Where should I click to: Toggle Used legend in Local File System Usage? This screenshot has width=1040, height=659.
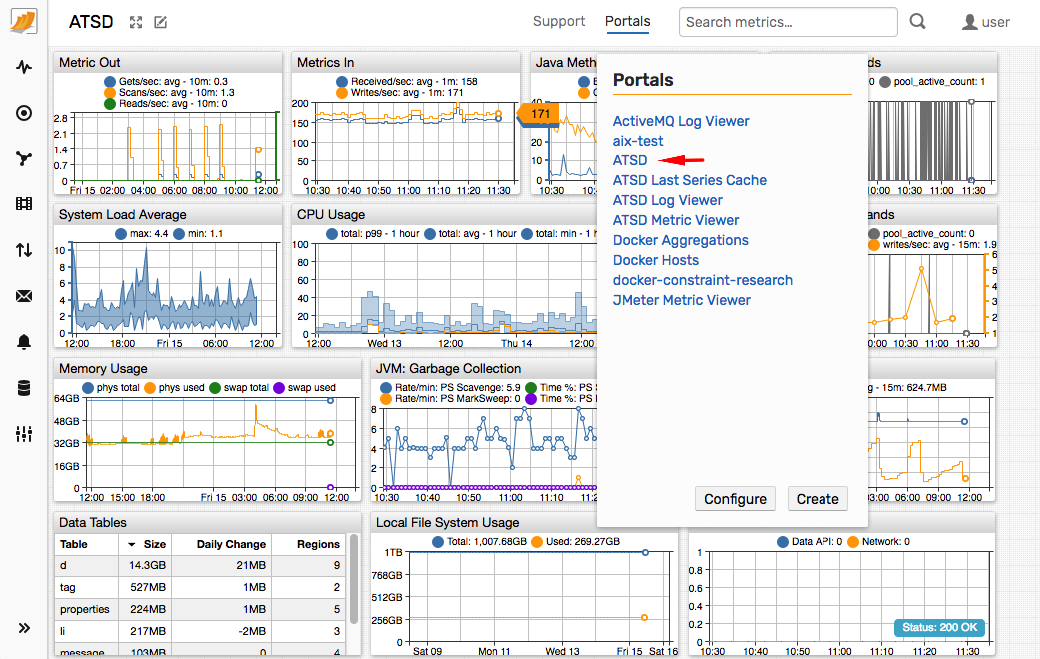click(575, 542)
